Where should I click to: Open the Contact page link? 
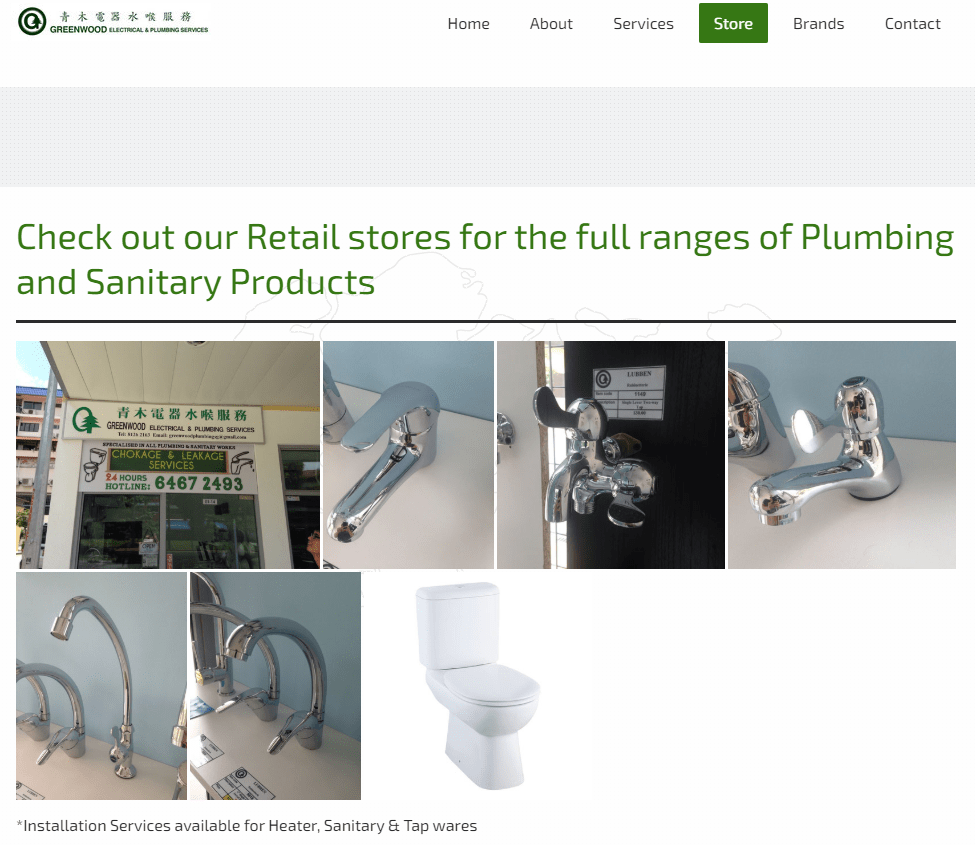click(912, 24)
